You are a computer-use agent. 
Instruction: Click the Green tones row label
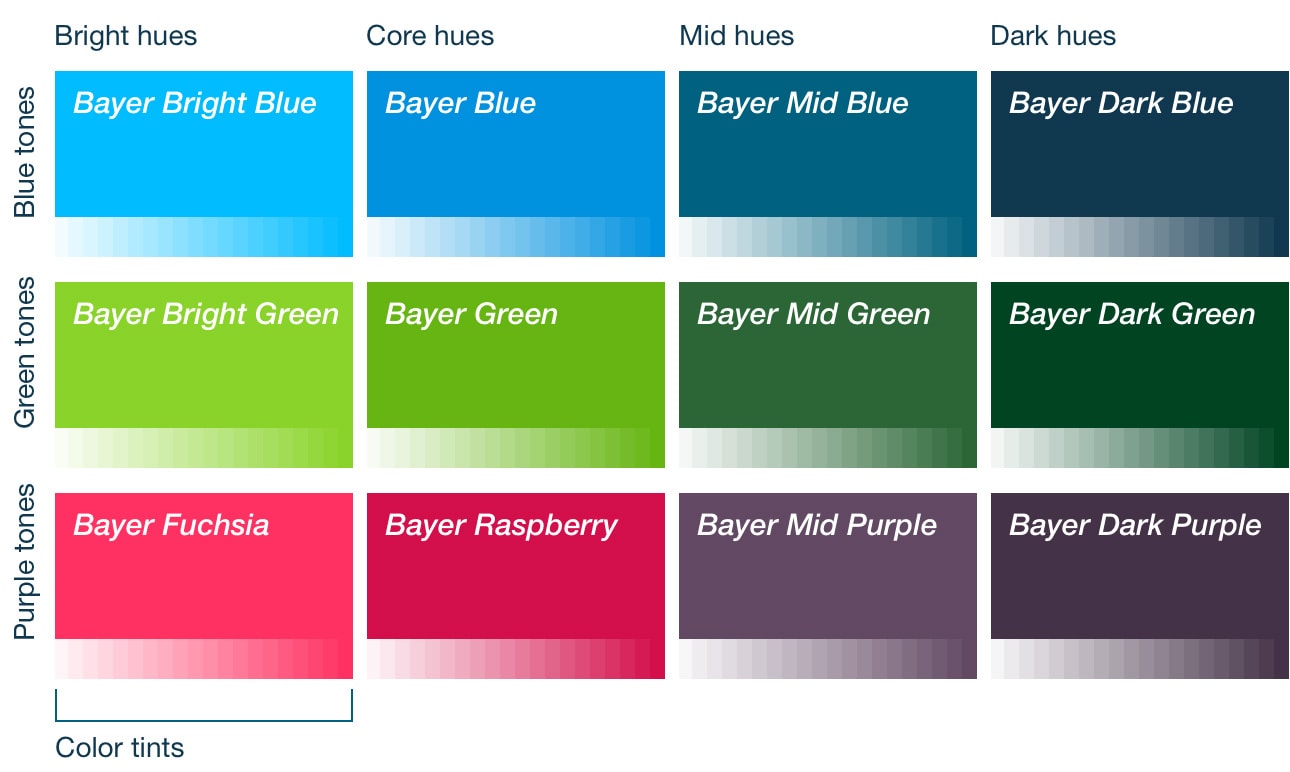[x=24, y=353]
